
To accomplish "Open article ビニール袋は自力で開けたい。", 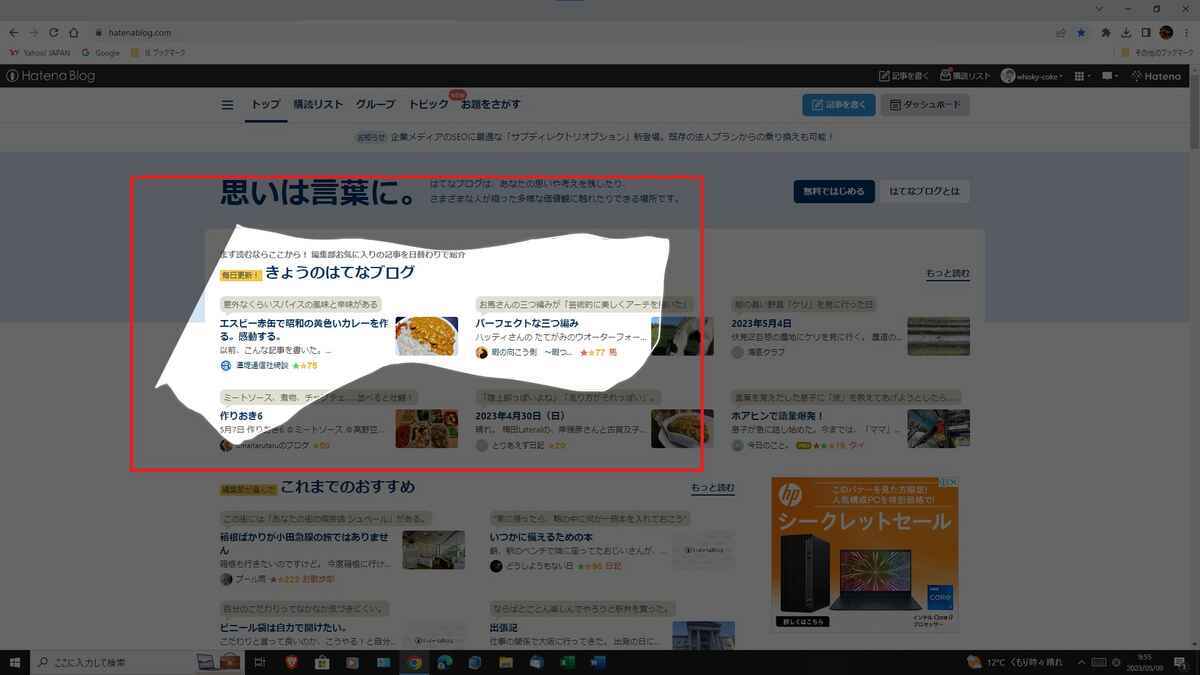I will [x=283, y=628].
